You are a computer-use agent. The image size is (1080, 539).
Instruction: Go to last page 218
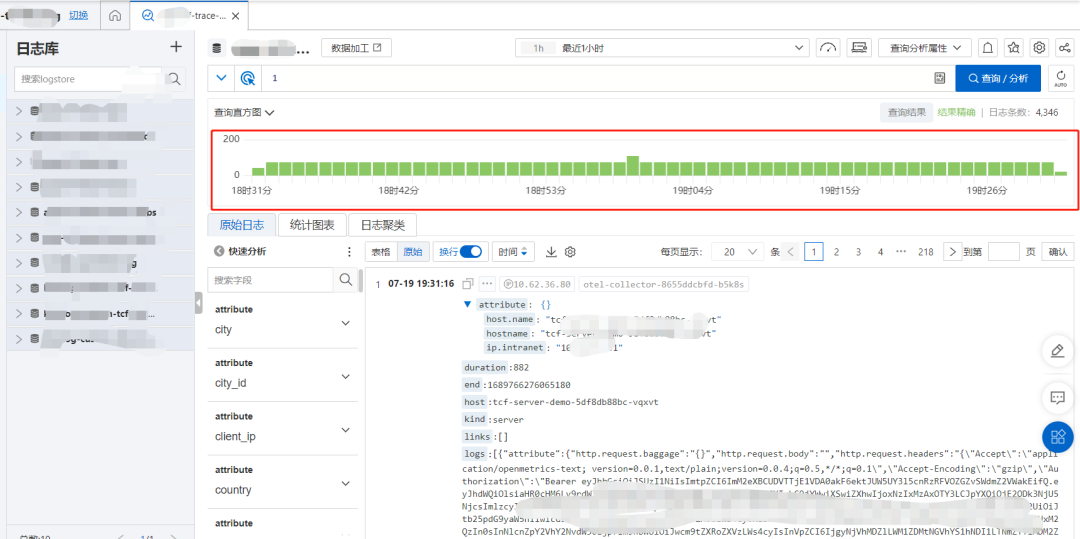click(926, 252)
